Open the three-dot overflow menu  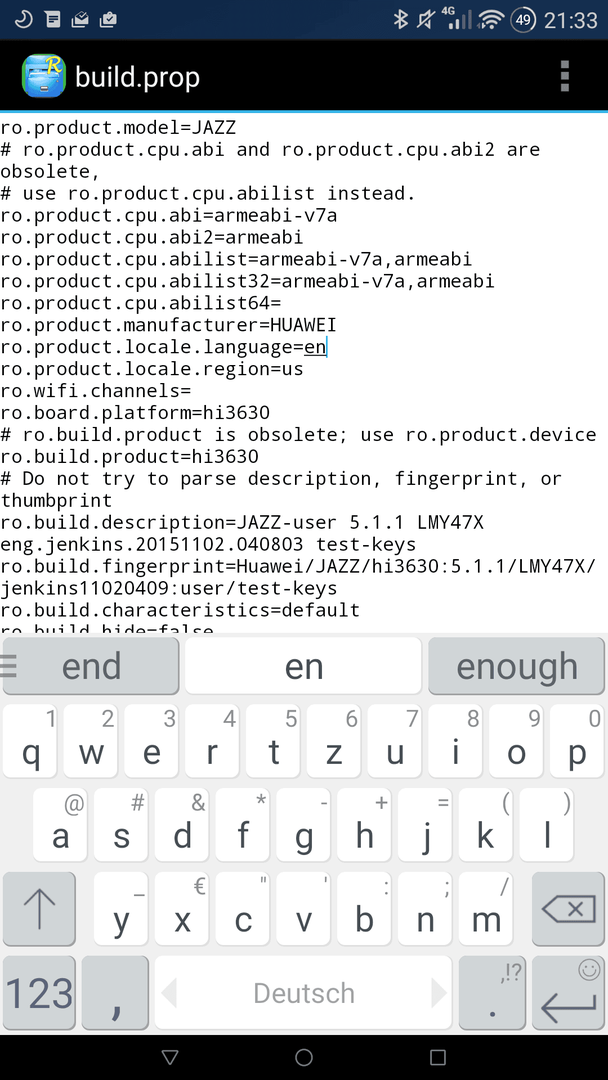point(565,76)
